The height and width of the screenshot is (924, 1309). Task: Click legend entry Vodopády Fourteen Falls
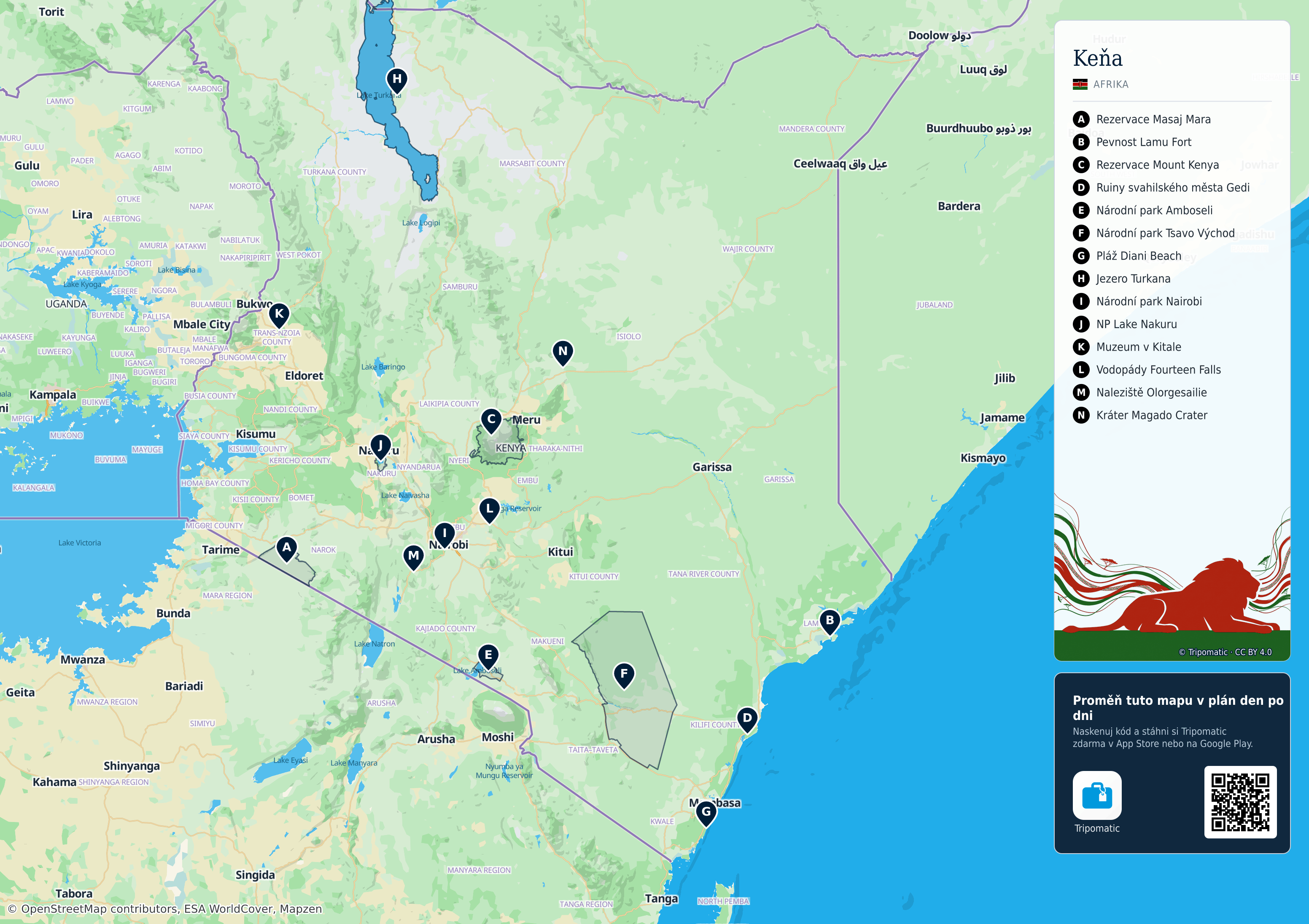[1147, 370]
